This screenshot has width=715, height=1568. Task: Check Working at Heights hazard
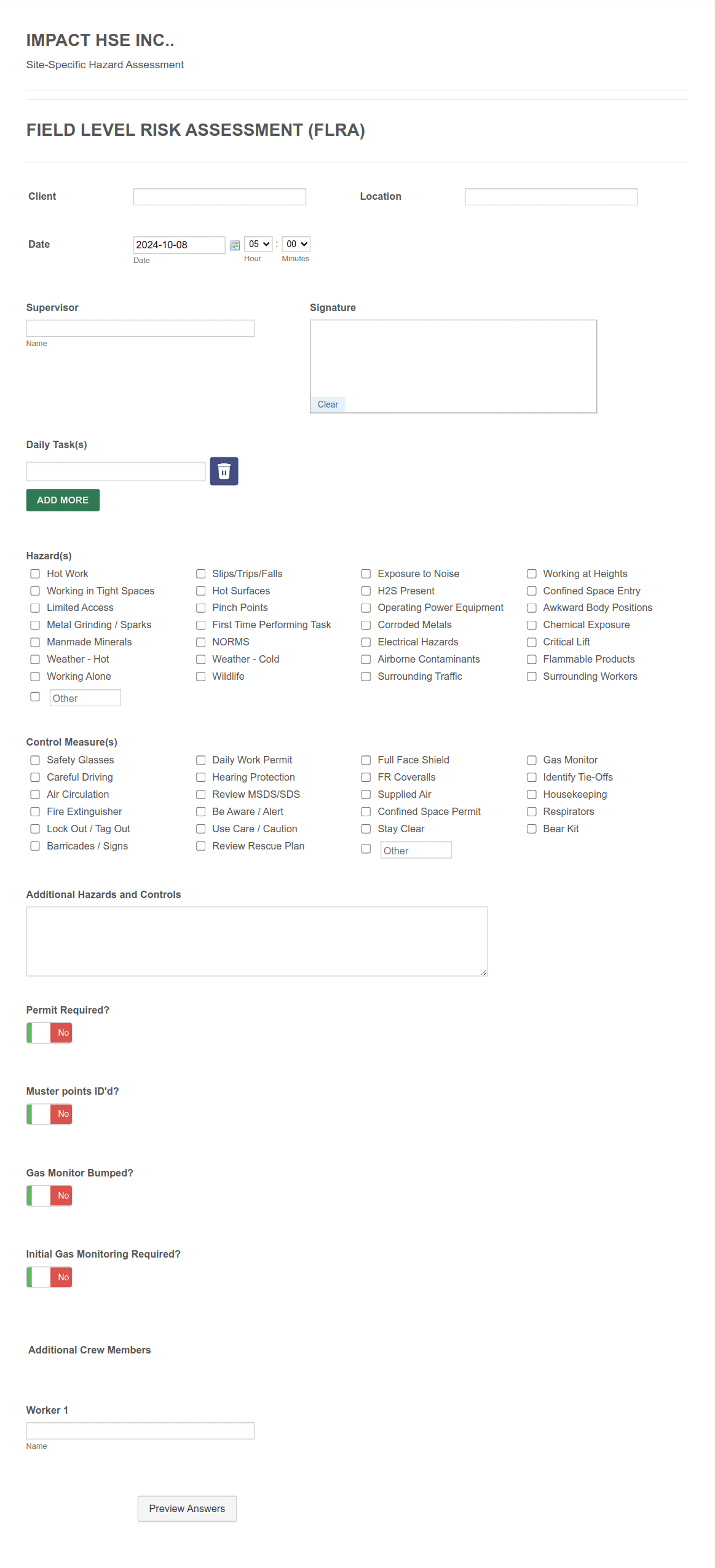click(x=532, y=573)
